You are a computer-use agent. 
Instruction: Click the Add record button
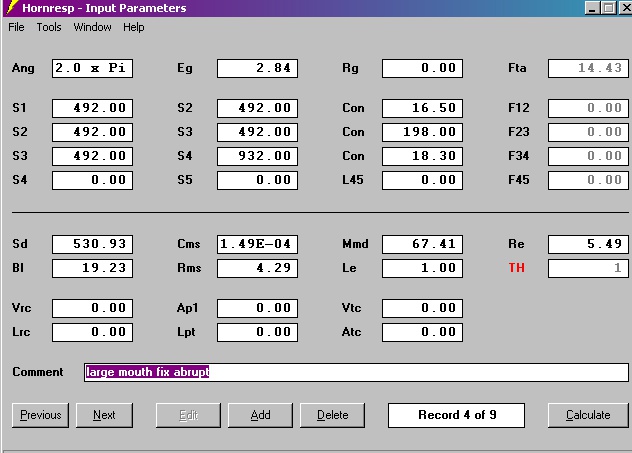point(260,415)
